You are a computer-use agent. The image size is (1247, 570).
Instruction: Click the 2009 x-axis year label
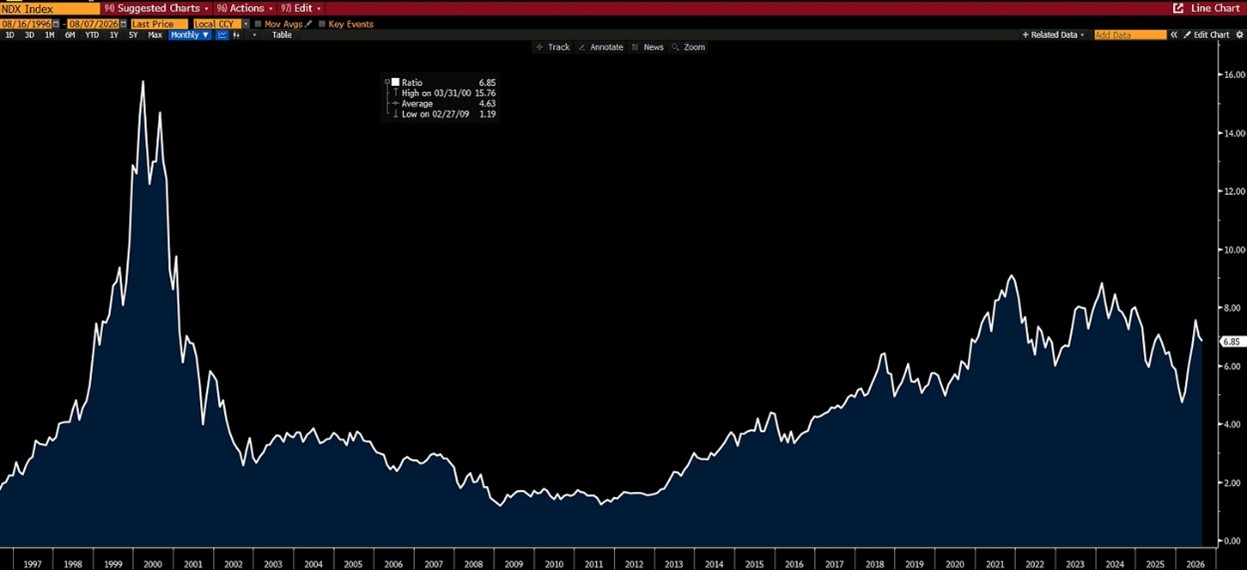[514, 564]
